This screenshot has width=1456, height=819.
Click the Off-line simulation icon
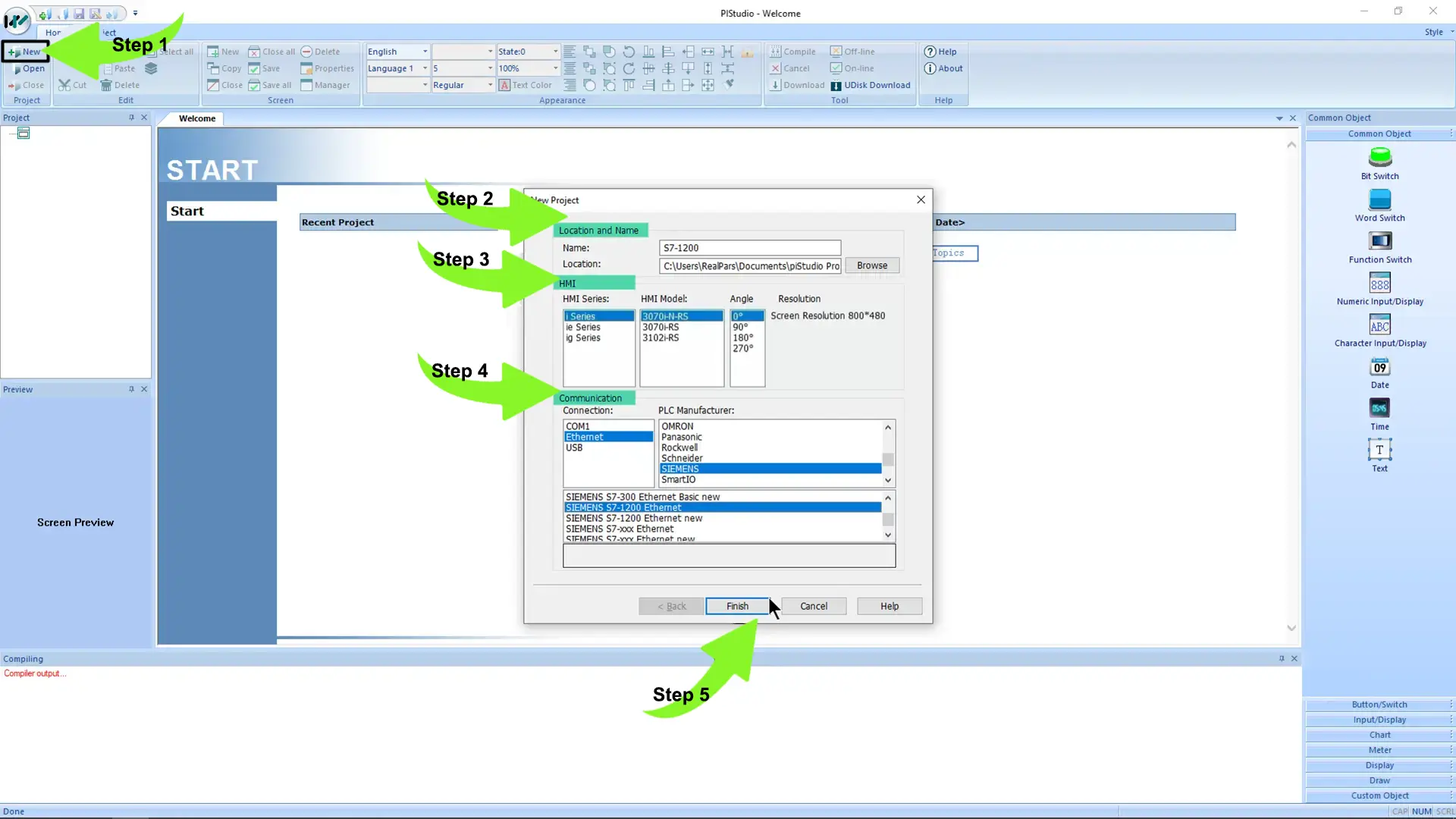point(836,52)
